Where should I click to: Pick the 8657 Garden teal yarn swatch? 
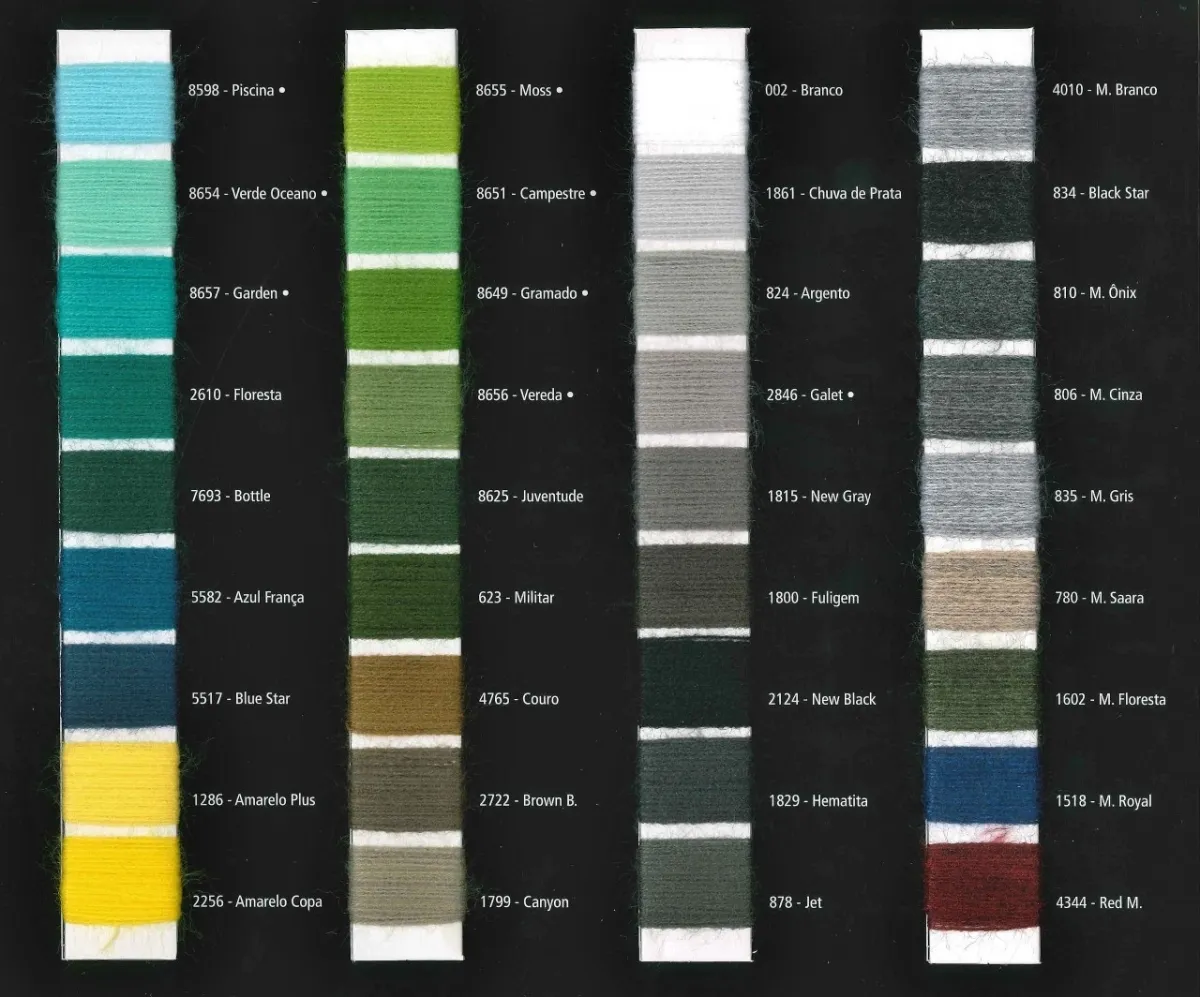pyautogui.click(x=117, y=298)
